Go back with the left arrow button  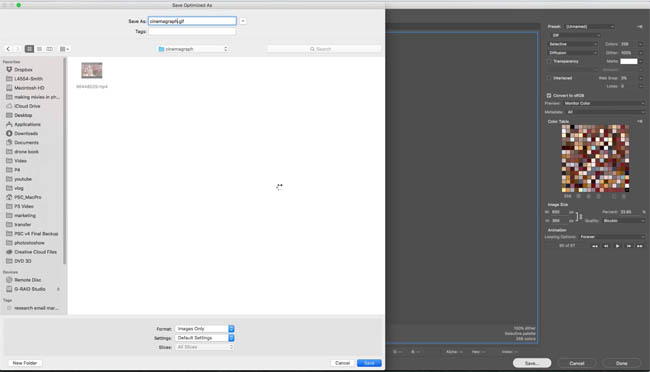point(8,49)
